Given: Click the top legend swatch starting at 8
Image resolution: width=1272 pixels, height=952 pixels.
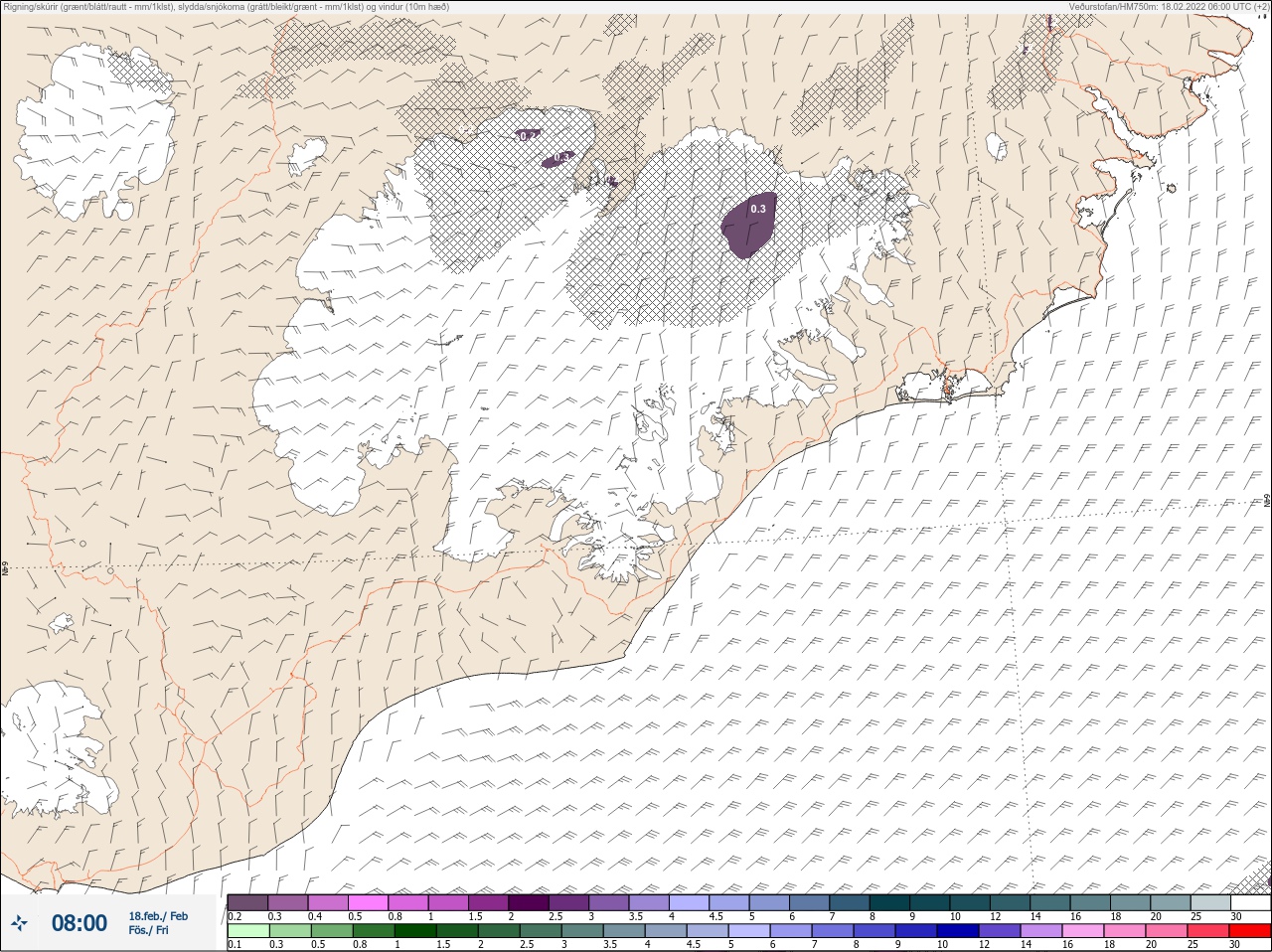Looking at the screenshot, I should (889, 902).
